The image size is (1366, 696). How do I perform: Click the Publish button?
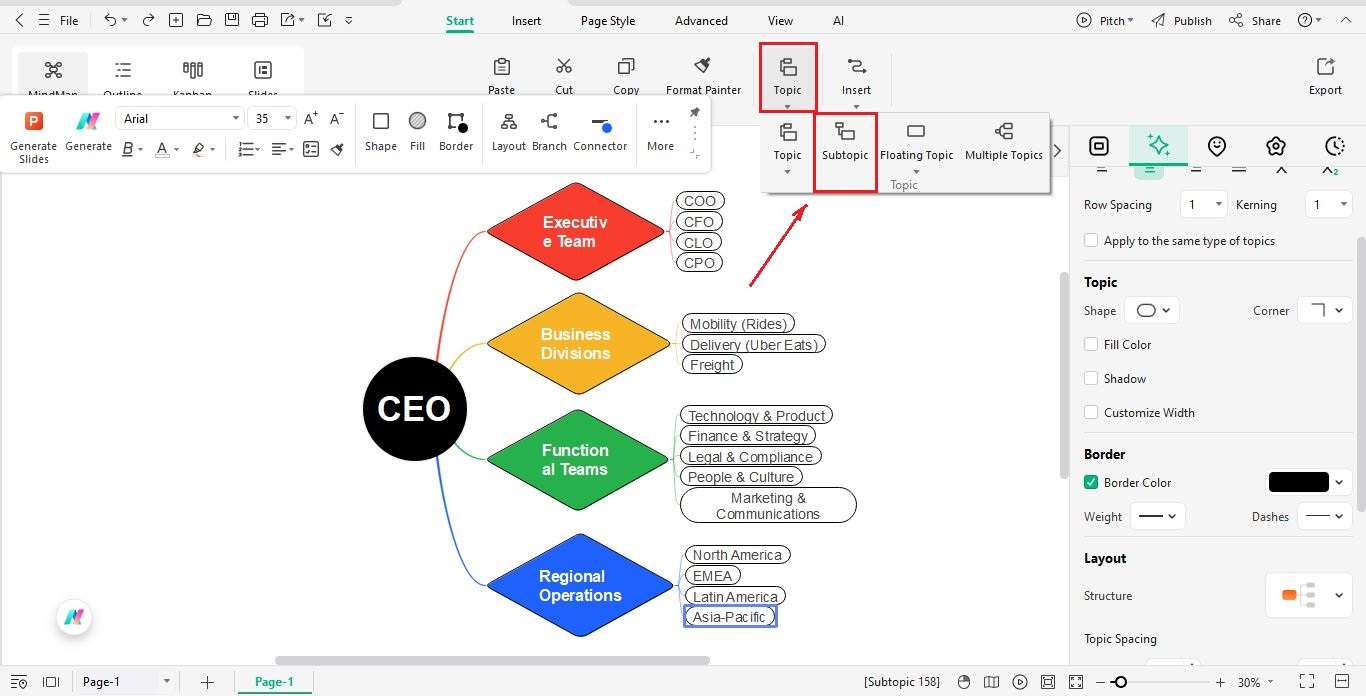pyautogui.click(x=1181, y=20)
